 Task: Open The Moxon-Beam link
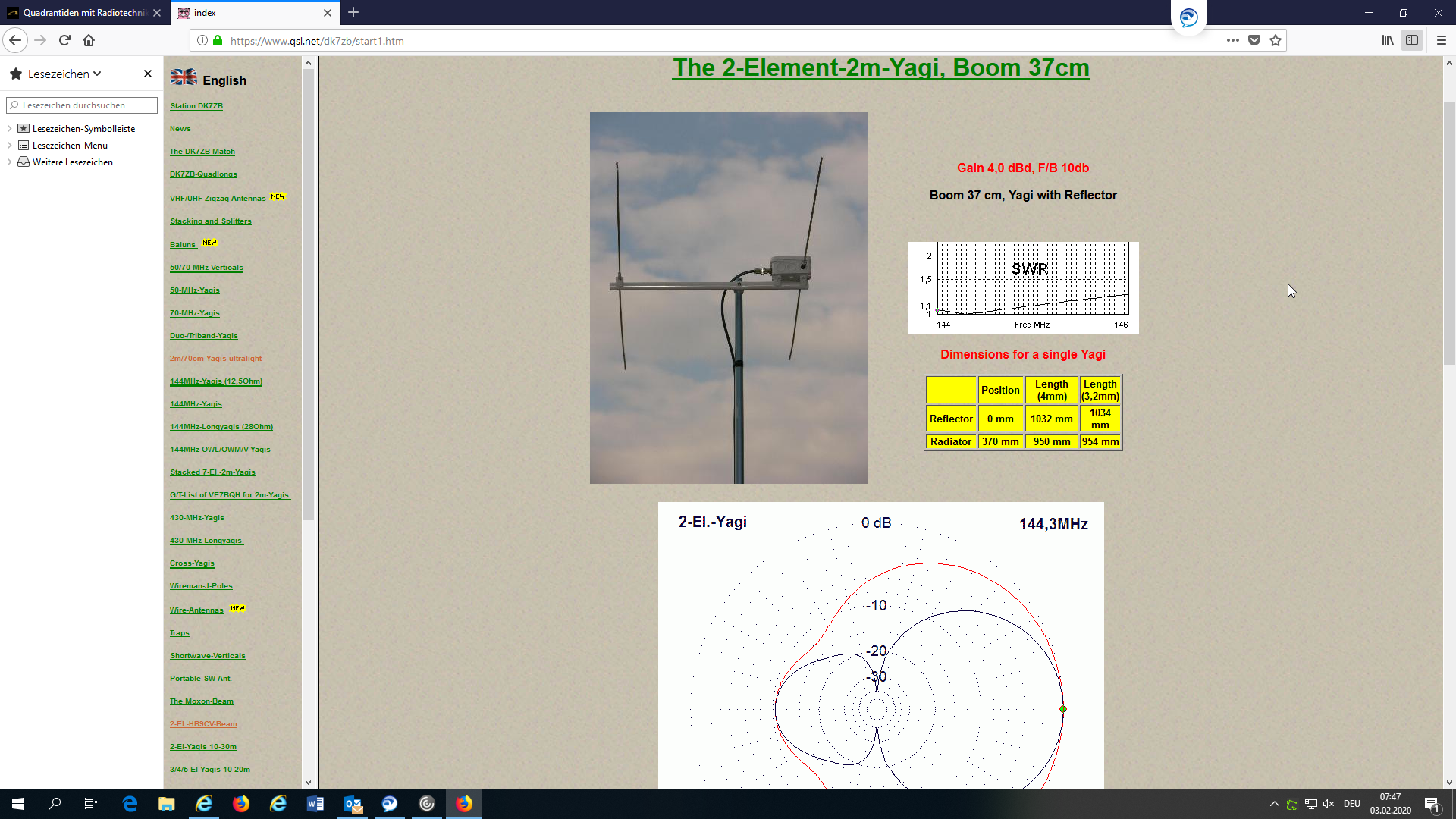coord(202,701)
